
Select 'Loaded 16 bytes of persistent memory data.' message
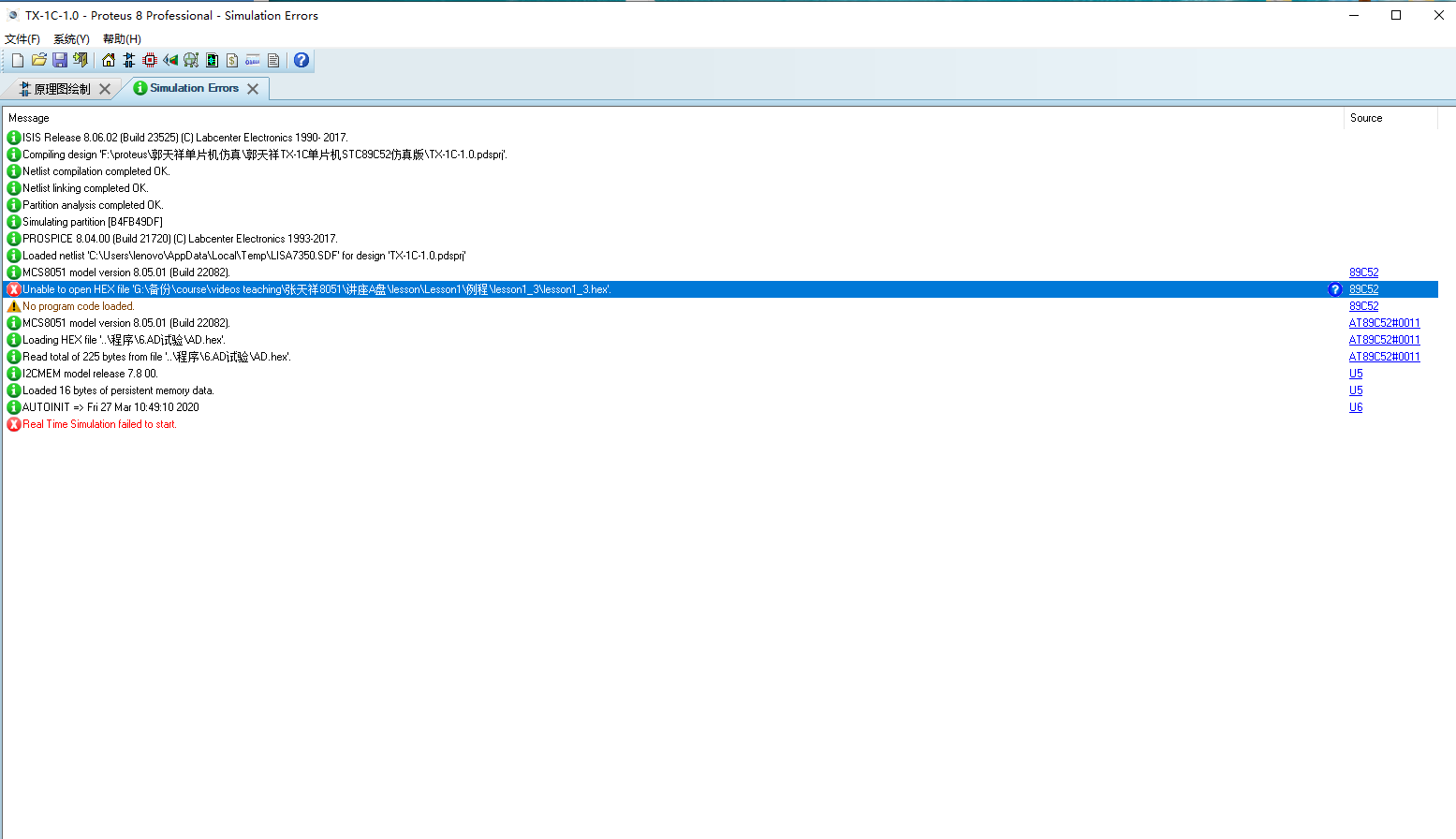click(118, 390)
